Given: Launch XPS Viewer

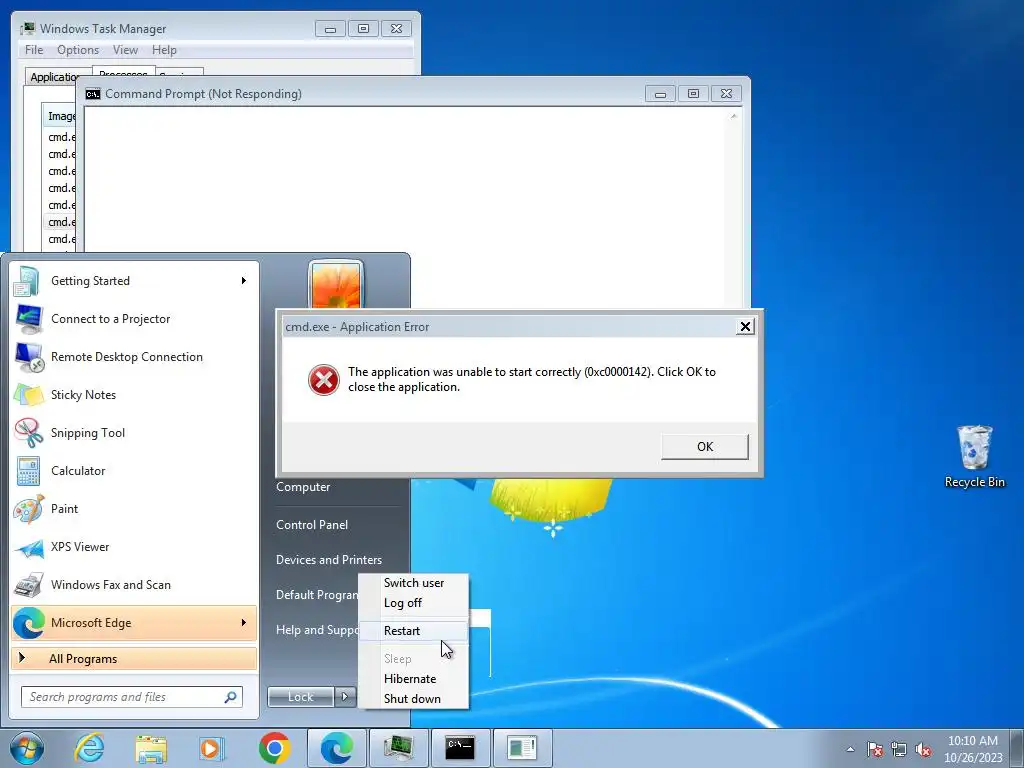Looking at the screenshot, I should 134,547.
